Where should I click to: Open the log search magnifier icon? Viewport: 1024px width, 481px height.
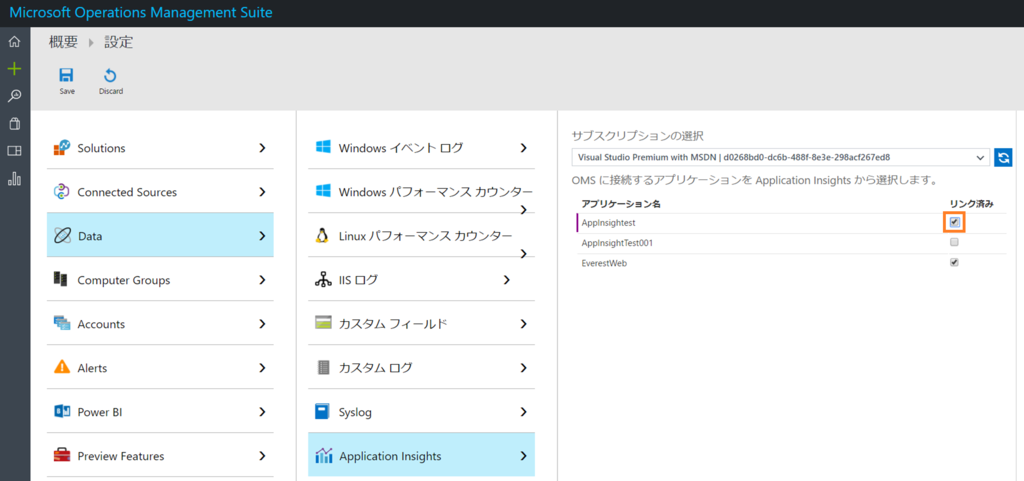coord(14,97)
